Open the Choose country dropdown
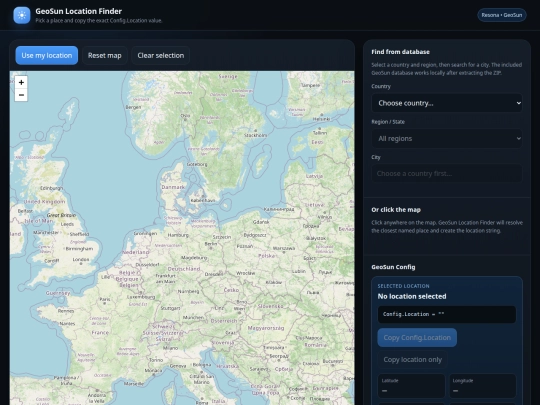 [447, 103]
